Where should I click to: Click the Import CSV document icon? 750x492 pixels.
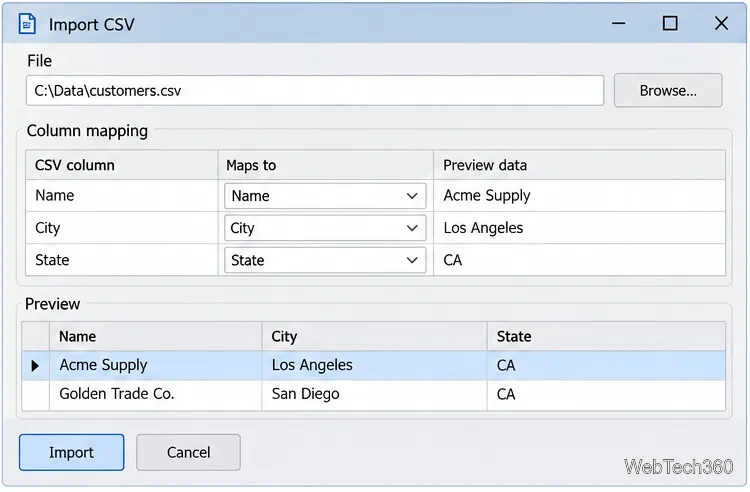point(27,24)
